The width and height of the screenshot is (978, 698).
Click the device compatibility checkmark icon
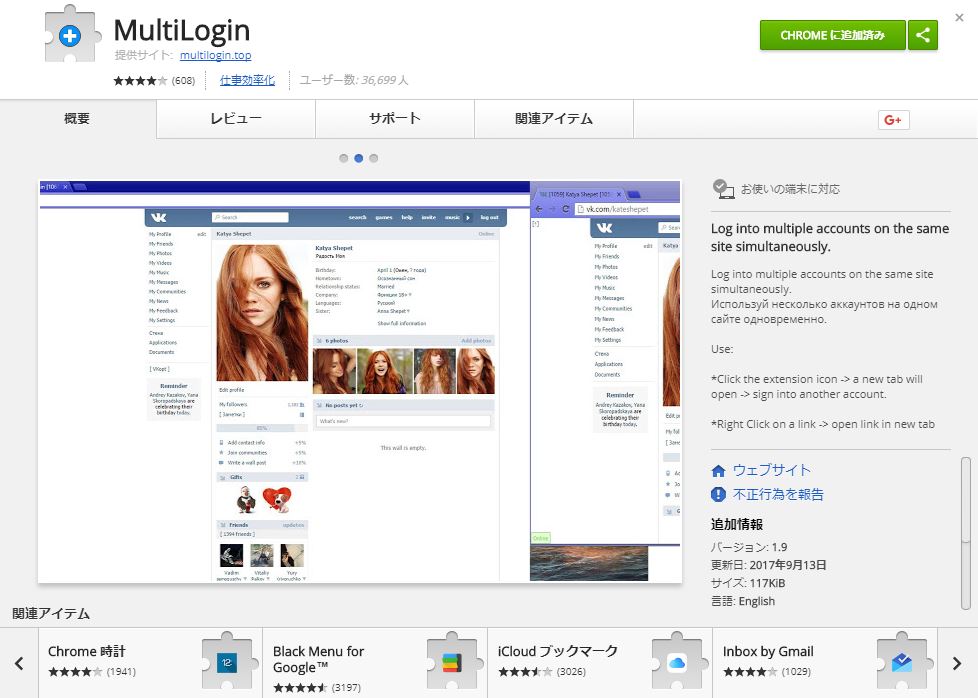coord(724,189)
